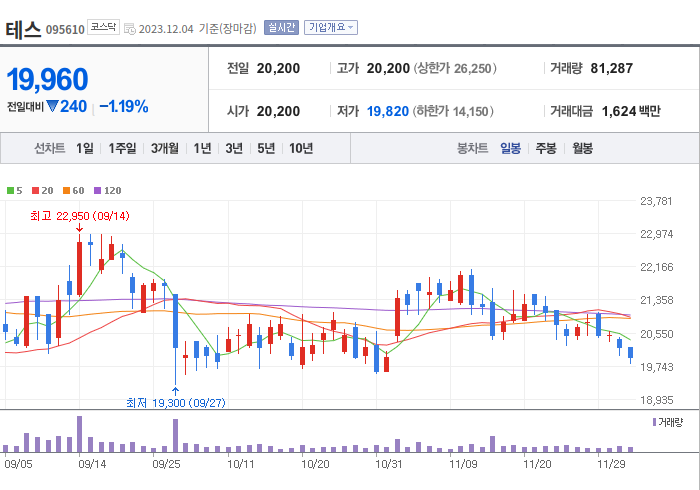
Task: Click the 22,974 price axis label
Action: tap(656, 234)
